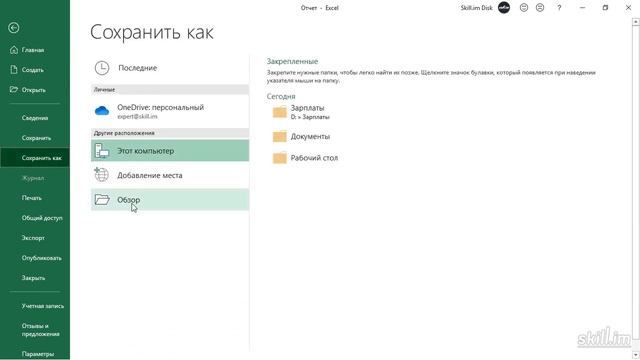640x360 pixels.
Task: Click the globe icon for Добавление места
Action: (x=102, y=175)
